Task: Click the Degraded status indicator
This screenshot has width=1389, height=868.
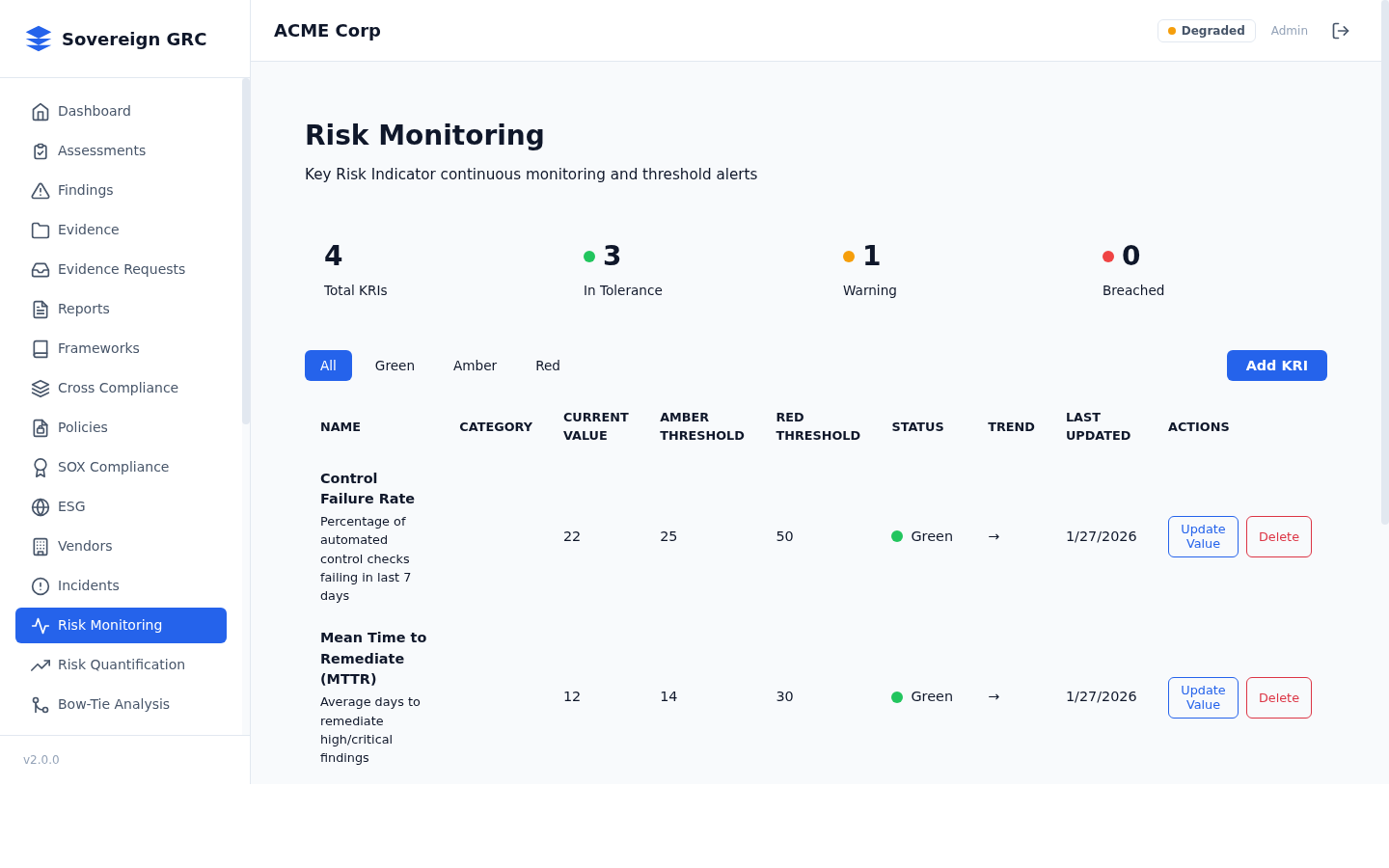Action: click(x=1206, y=30)
